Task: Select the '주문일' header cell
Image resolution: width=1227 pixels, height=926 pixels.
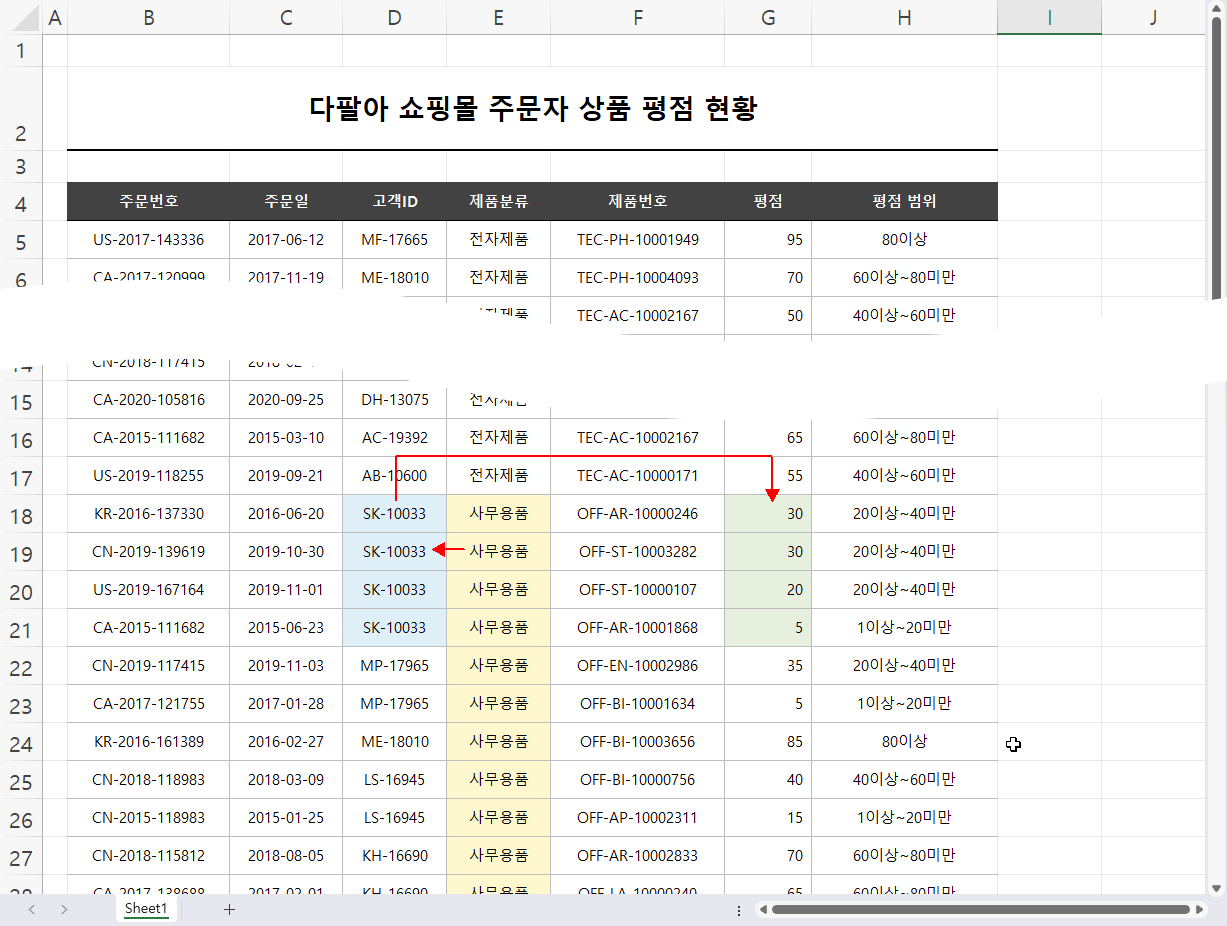Action: click(286, 202)
